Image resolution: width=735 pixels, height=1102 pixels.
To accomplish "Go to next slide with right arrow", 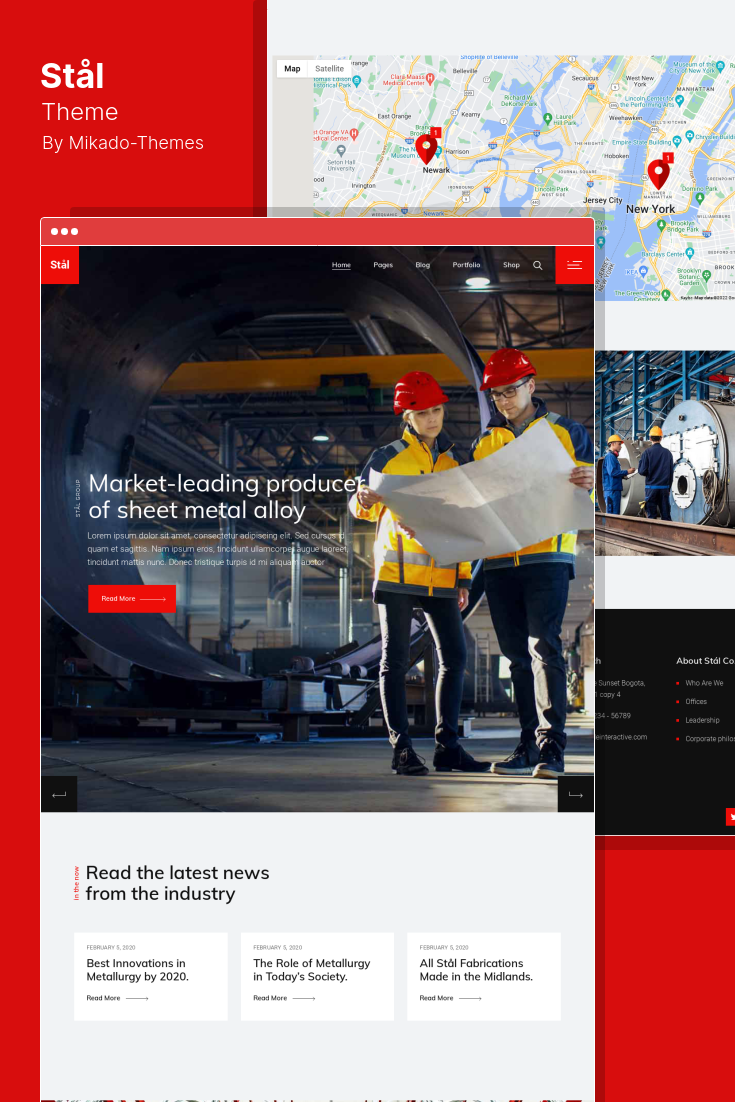I will click(x=576, y=794).
